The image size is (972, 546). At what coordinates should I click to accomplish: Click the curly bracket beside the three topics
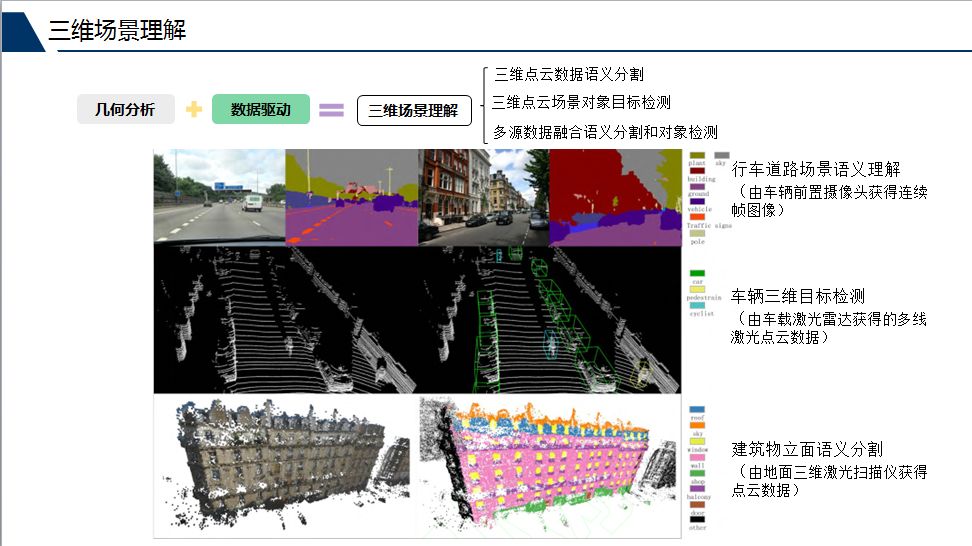484,105
